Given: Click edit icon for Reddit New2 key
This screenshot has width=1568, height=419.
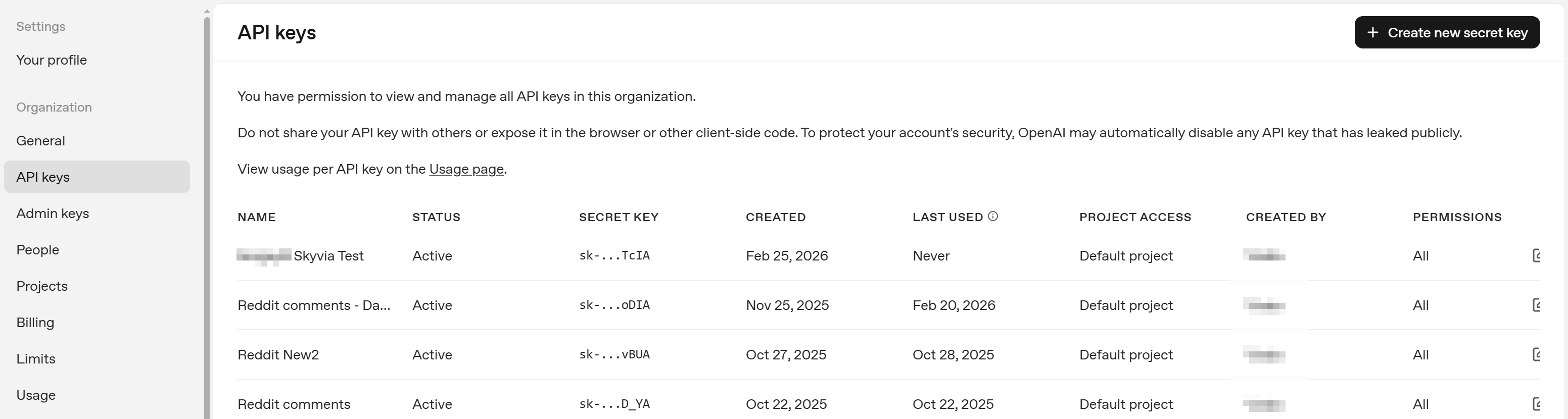Looking at the screenshot, I should click(x=1536, y=354).
